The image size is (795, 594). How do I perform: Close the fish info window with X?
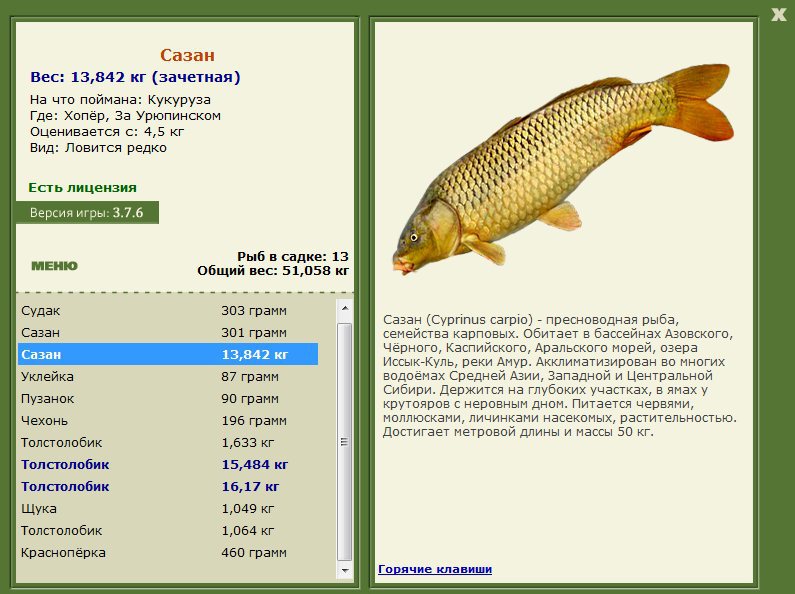point(777,13)
